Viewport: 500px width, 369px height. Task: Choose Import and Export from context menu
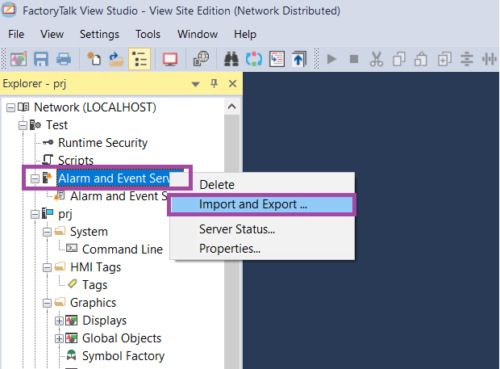coord(262,204)
